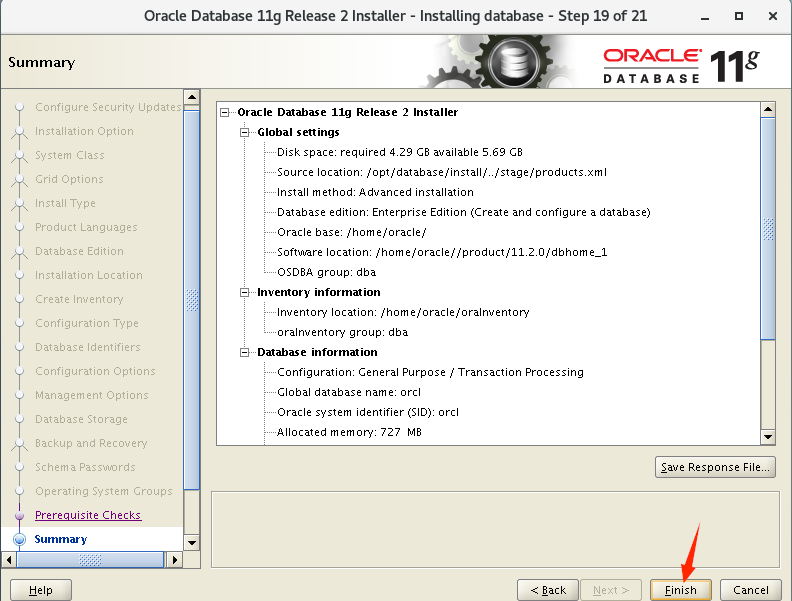Click the steps sidebar horizontal scrollbar thumb

pyautogui.click(x=90, y=560)
